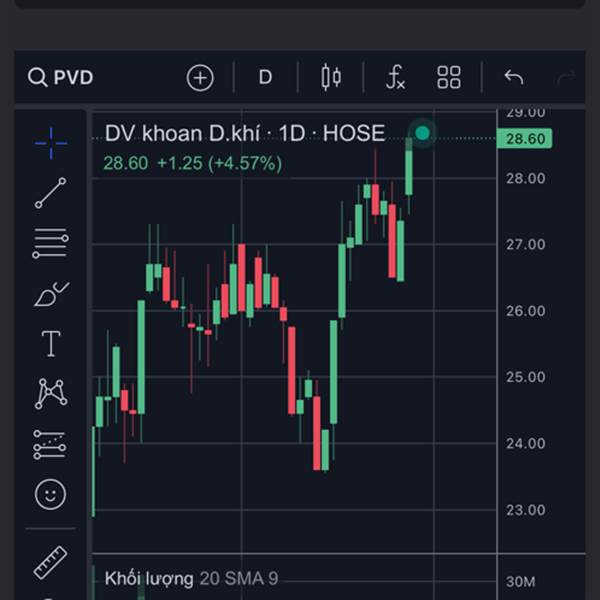Viewport: 600px width, 600px height.
Task: Open the XABCD pattern tool
Action: [x=51, y=394]
